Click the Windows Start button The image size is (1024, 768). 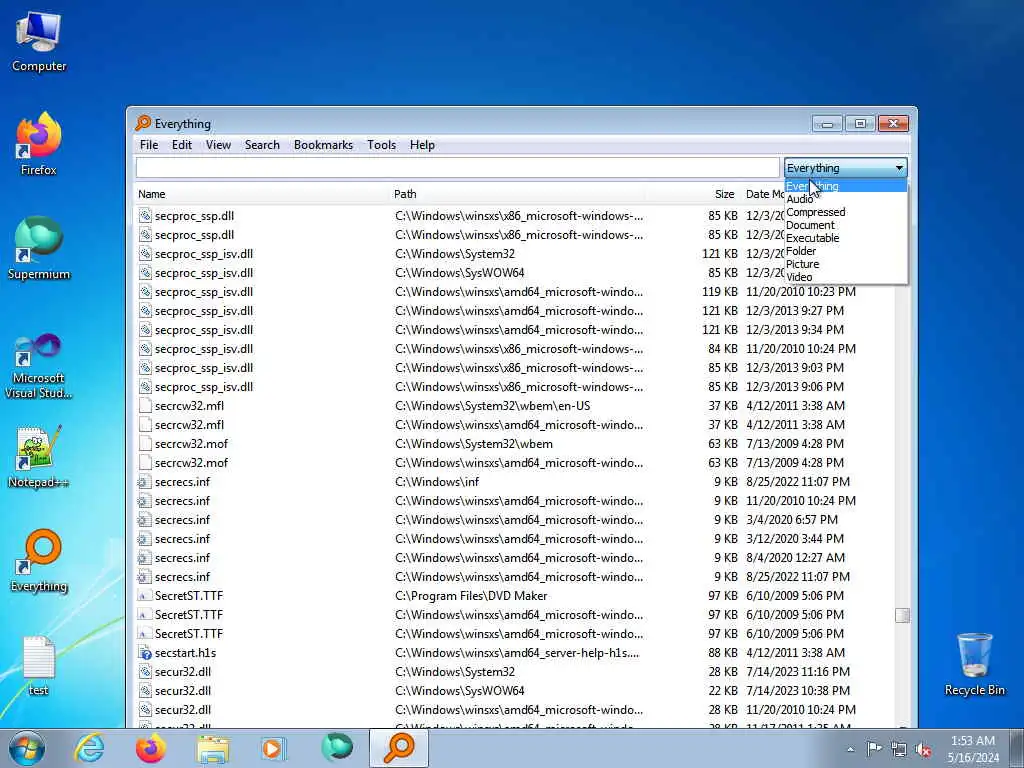pos(27,748)
